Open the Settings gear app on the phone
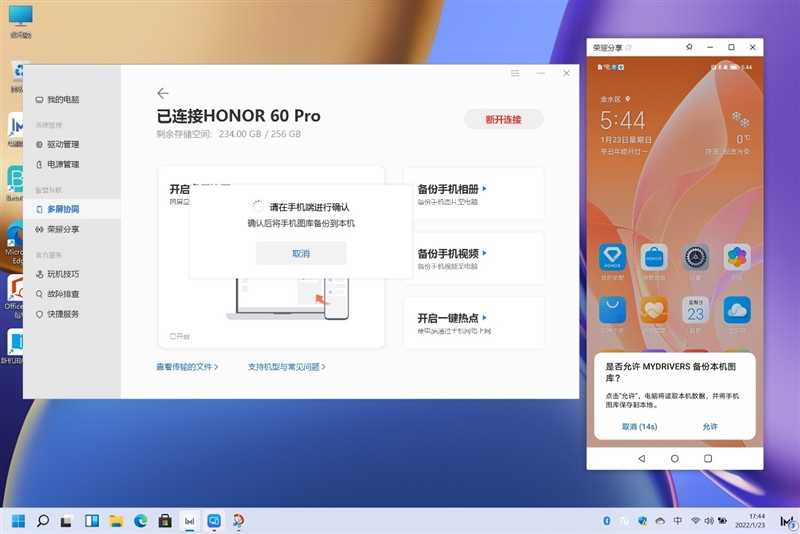800x534 pixels. pos(695,258)
